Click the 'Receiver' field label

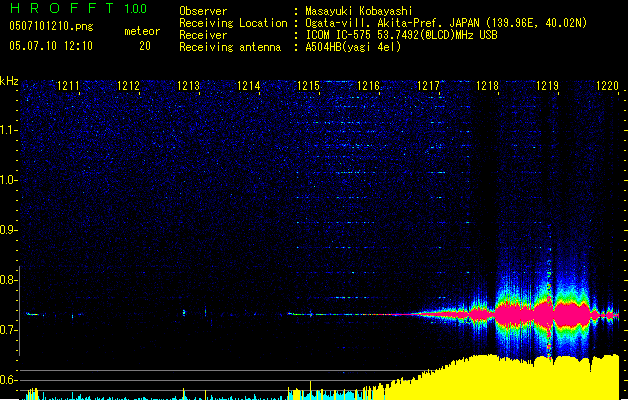[203, 35]
